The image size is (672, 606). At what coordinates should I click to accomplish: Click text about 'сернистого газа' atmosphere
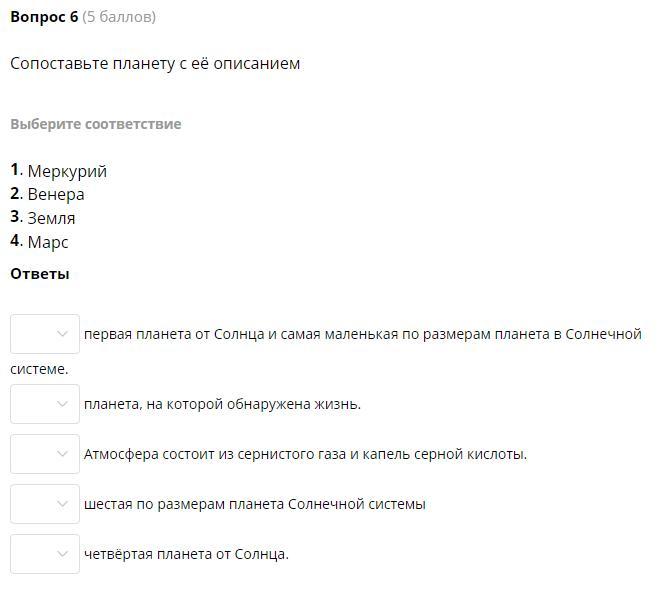click(305, 454)
